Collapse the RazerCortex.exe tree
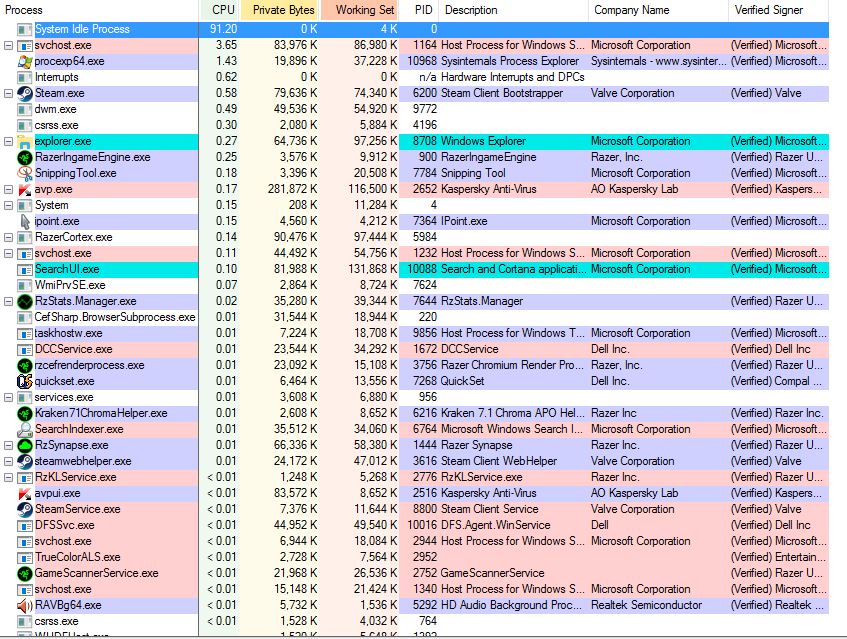The height and width of the screenshot is (639, 847). 8,237
